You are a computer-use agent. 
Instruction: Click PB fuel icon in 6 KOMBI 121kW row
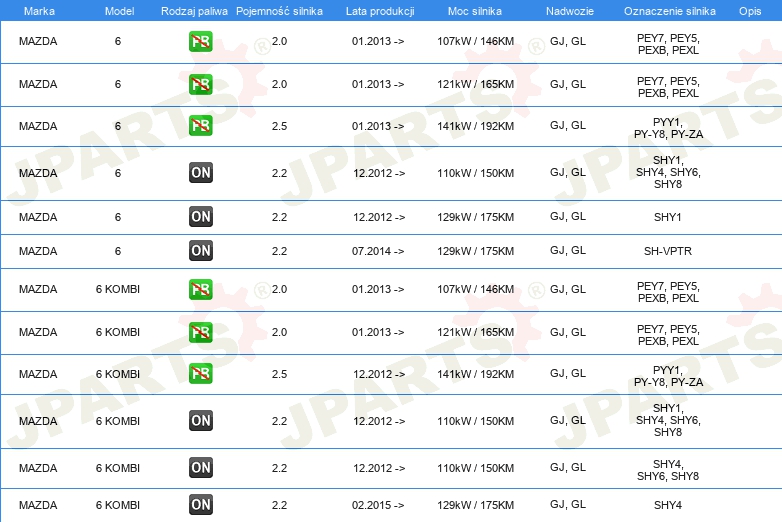(x=200, y=333)
